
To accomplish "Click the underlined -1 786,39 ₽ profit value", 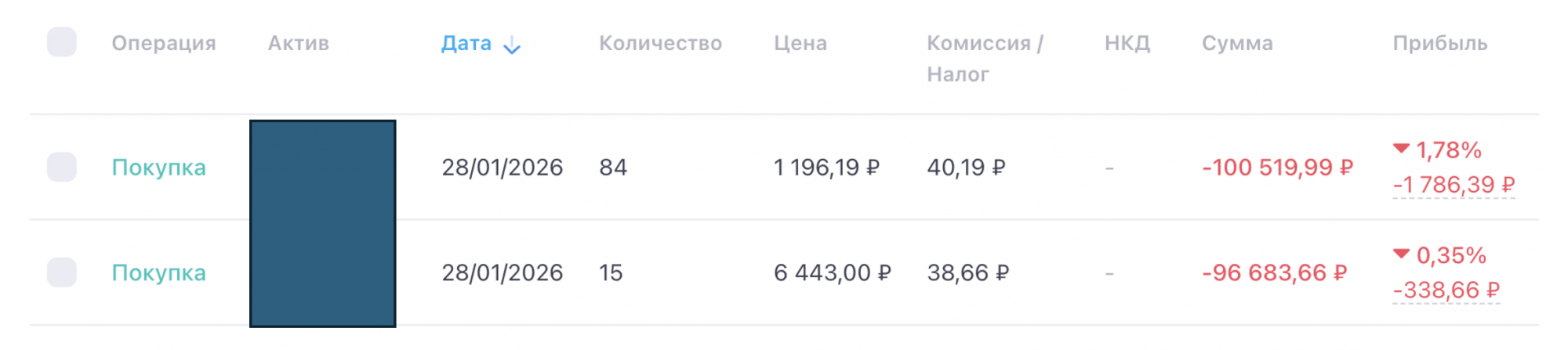I will pos(1454,185).
